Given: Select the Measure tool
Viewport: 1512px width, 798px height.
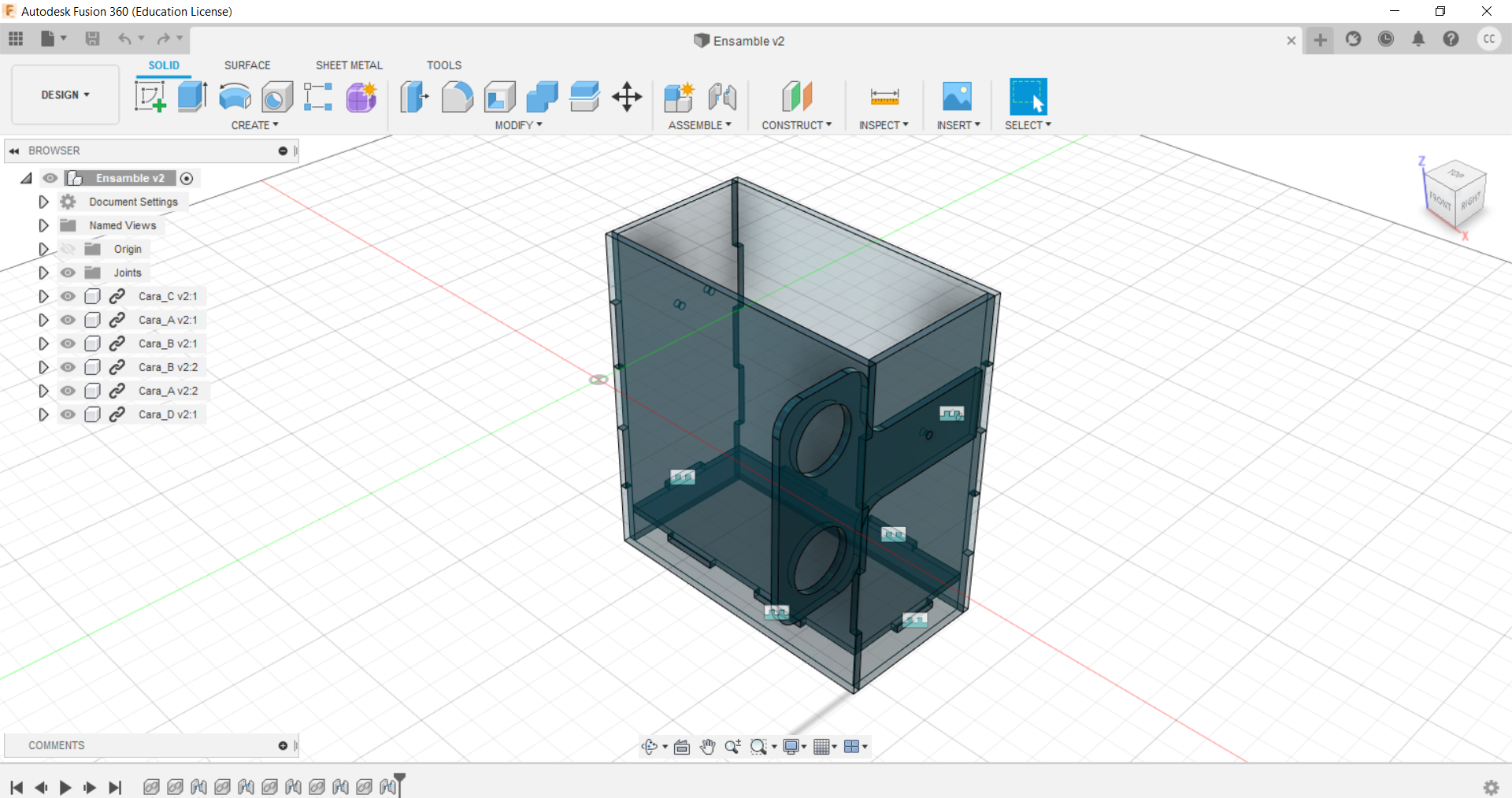Looking at the screenshot, I should [884, 97].
